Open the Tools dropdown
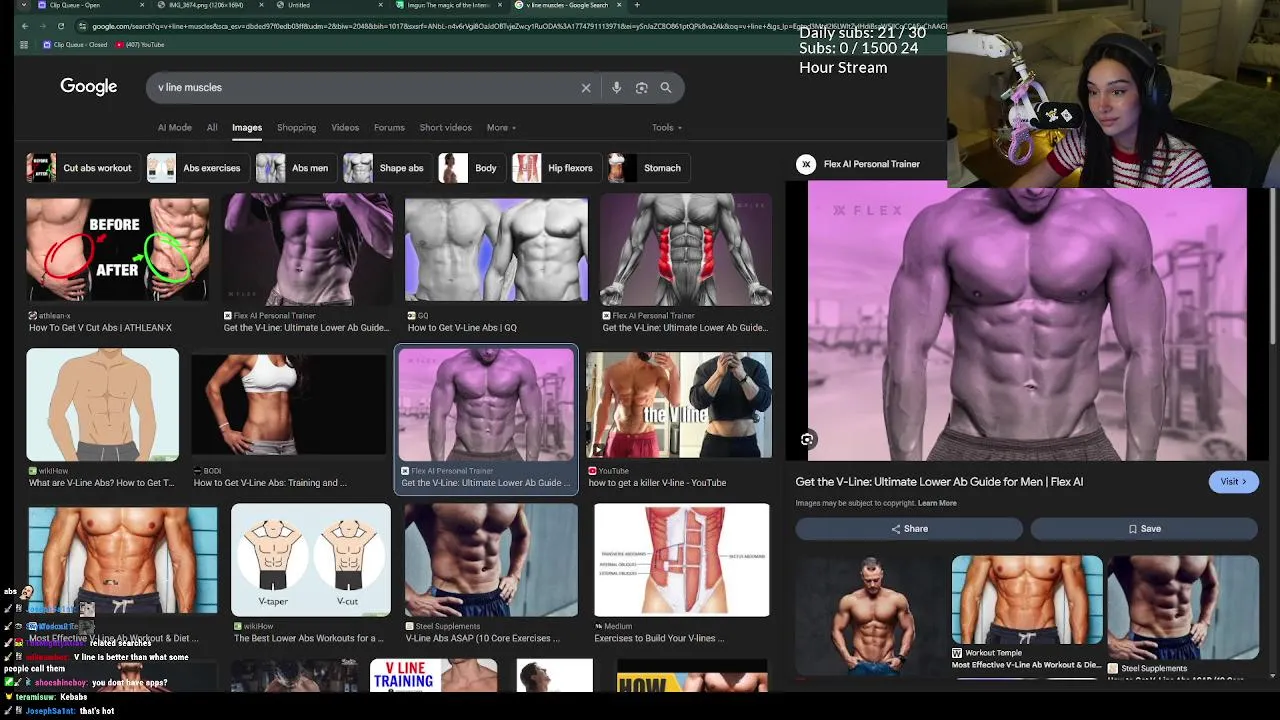1280x720 pixels. coord(667,128)
